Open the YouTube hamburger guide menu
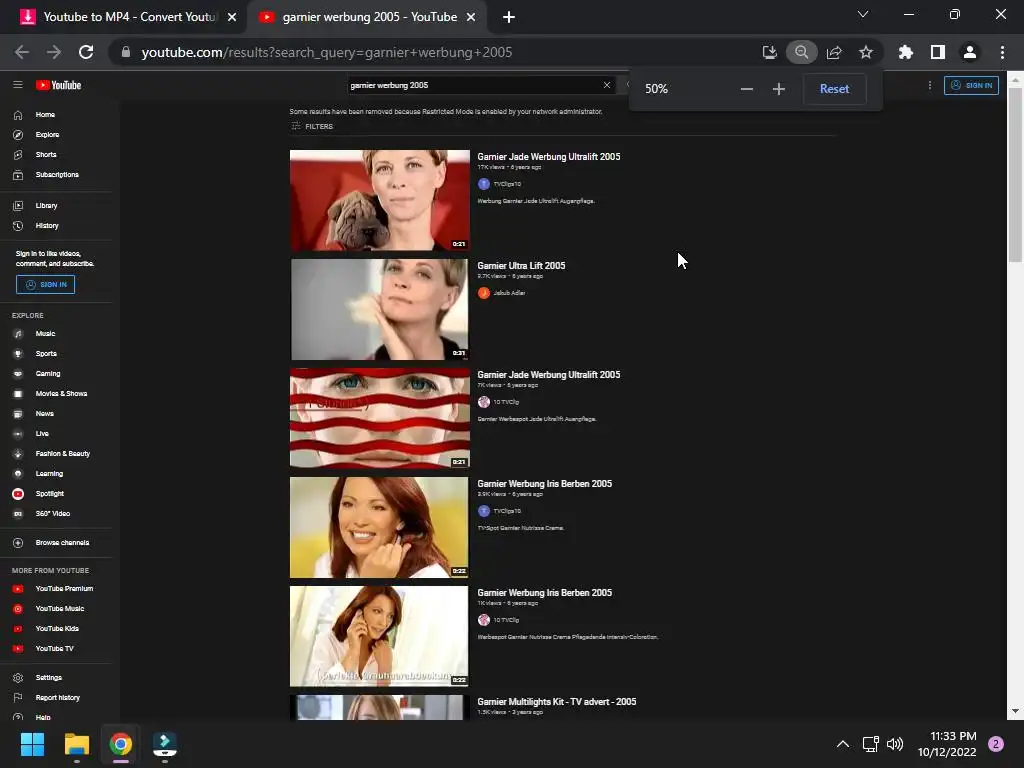This screenshot has height=768, width=1024. 18,85
